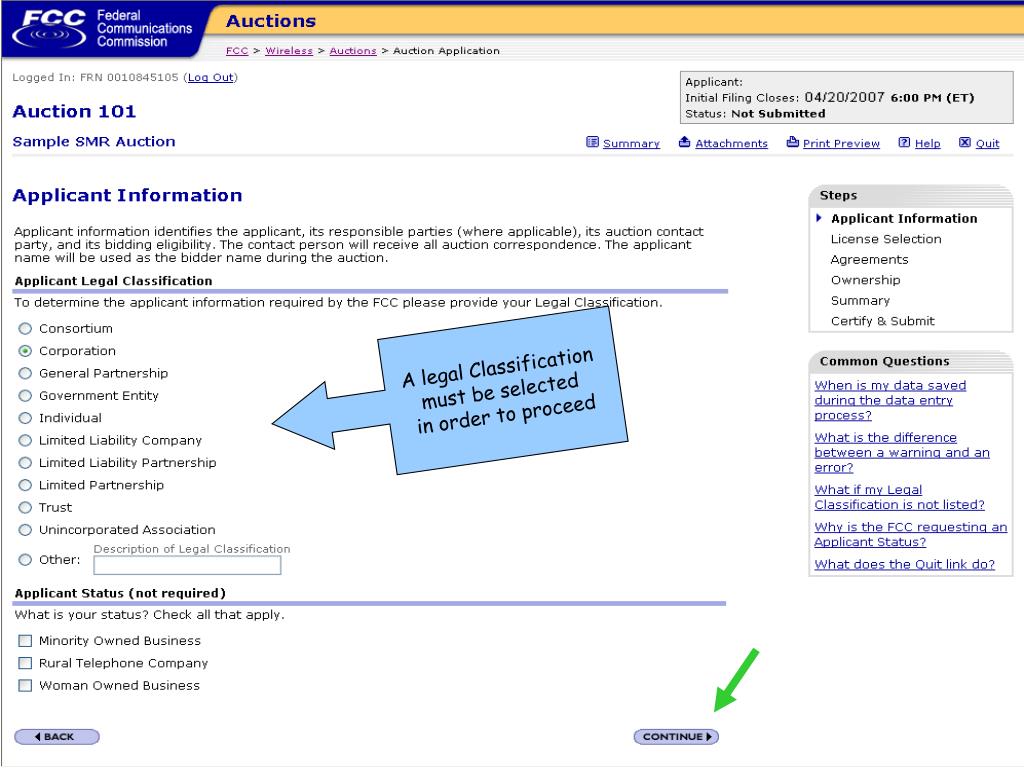Click the CONTINUE button
1024x768 pixels.
click(x=676, y=737)
